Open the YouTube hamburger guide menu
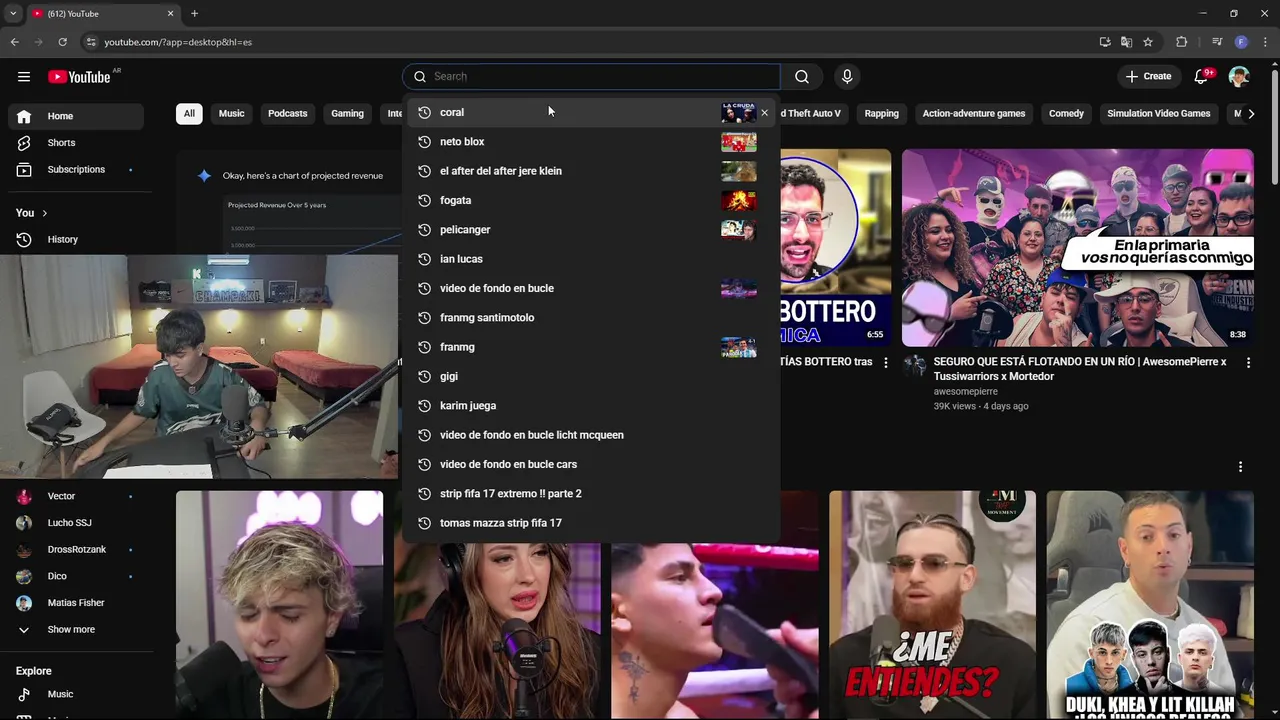This screenshot has width=1280, height=720. point(24,77)
